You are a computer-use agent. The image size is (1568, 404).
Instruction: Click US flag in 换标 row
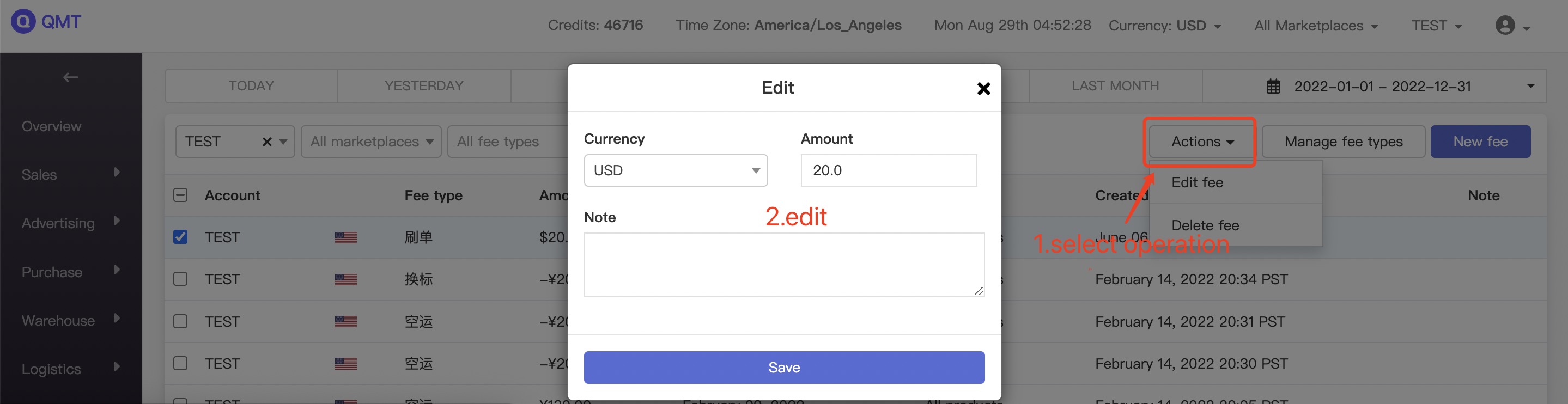point(346,279)
